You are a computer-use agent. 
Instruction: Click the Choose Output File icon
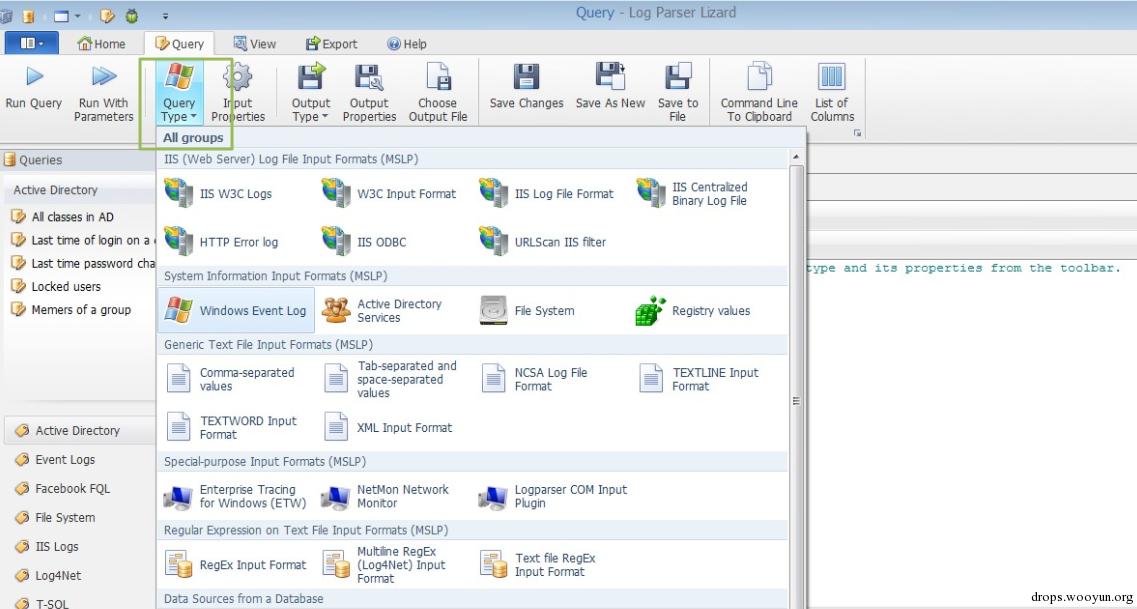tap(437, 78)
